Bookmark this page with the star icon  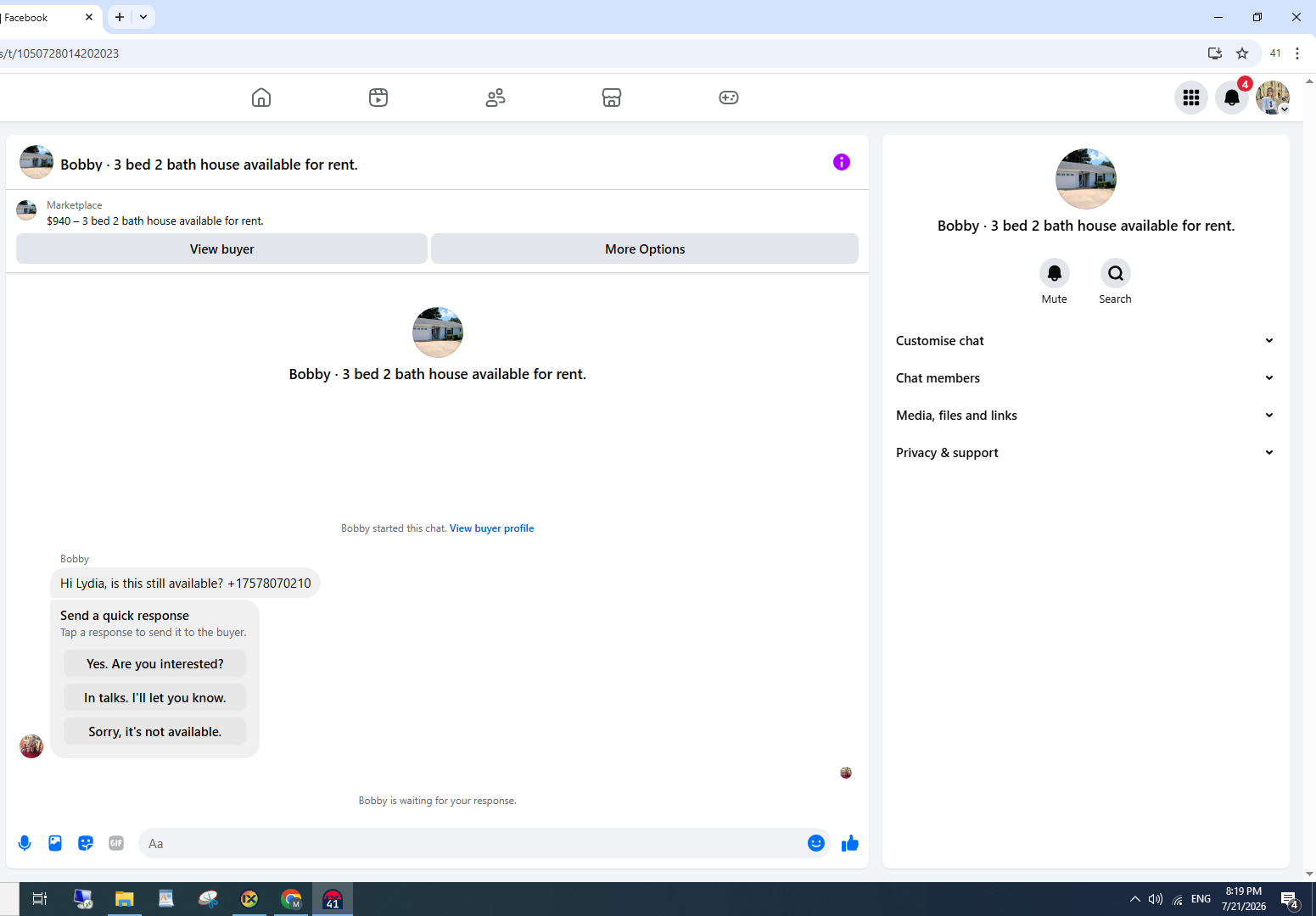pyautogui.click(x=1242, y=53)
